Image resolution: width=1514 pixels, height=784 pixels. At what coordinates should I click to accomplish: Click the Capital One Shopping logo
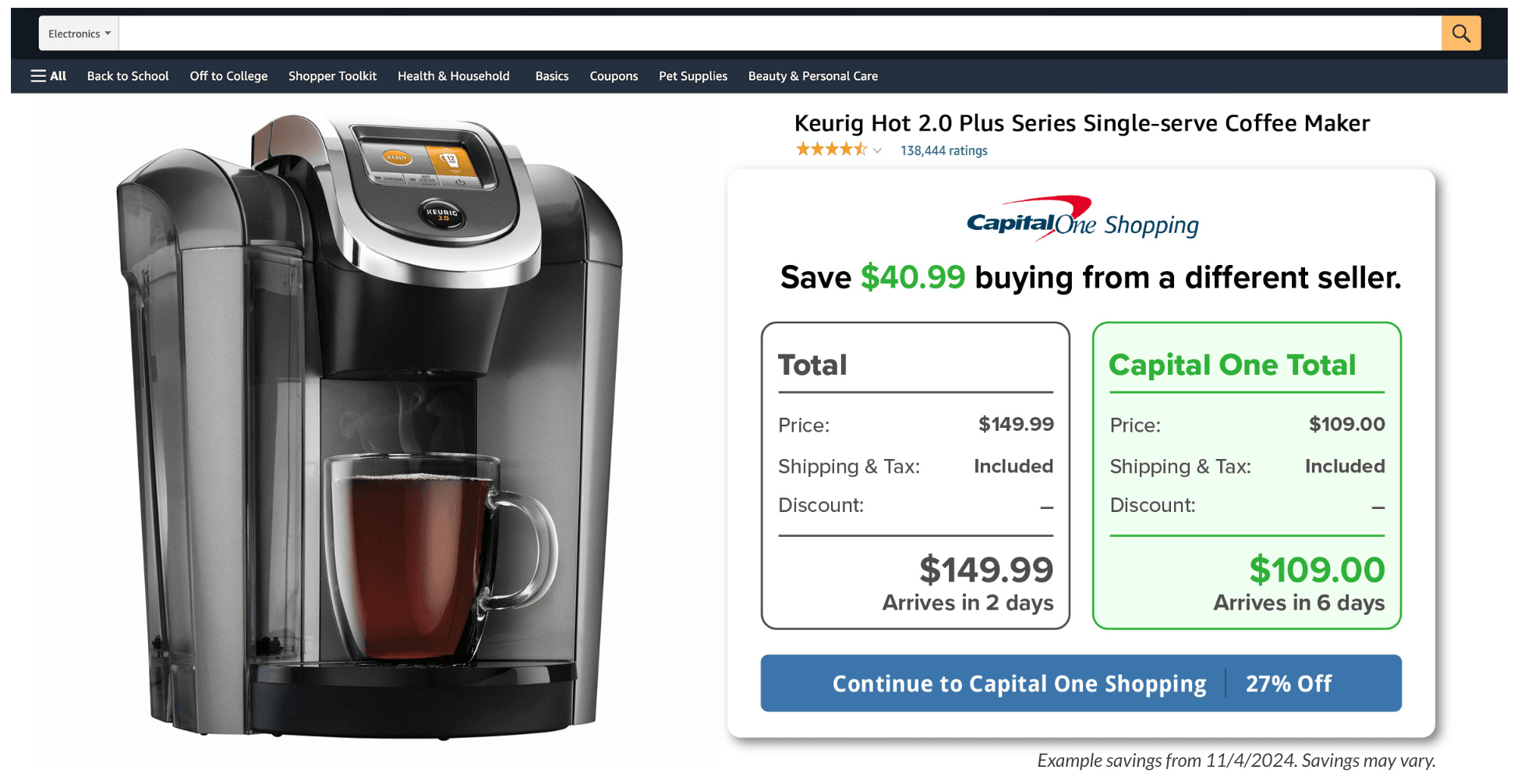[x=1082, y=220]
